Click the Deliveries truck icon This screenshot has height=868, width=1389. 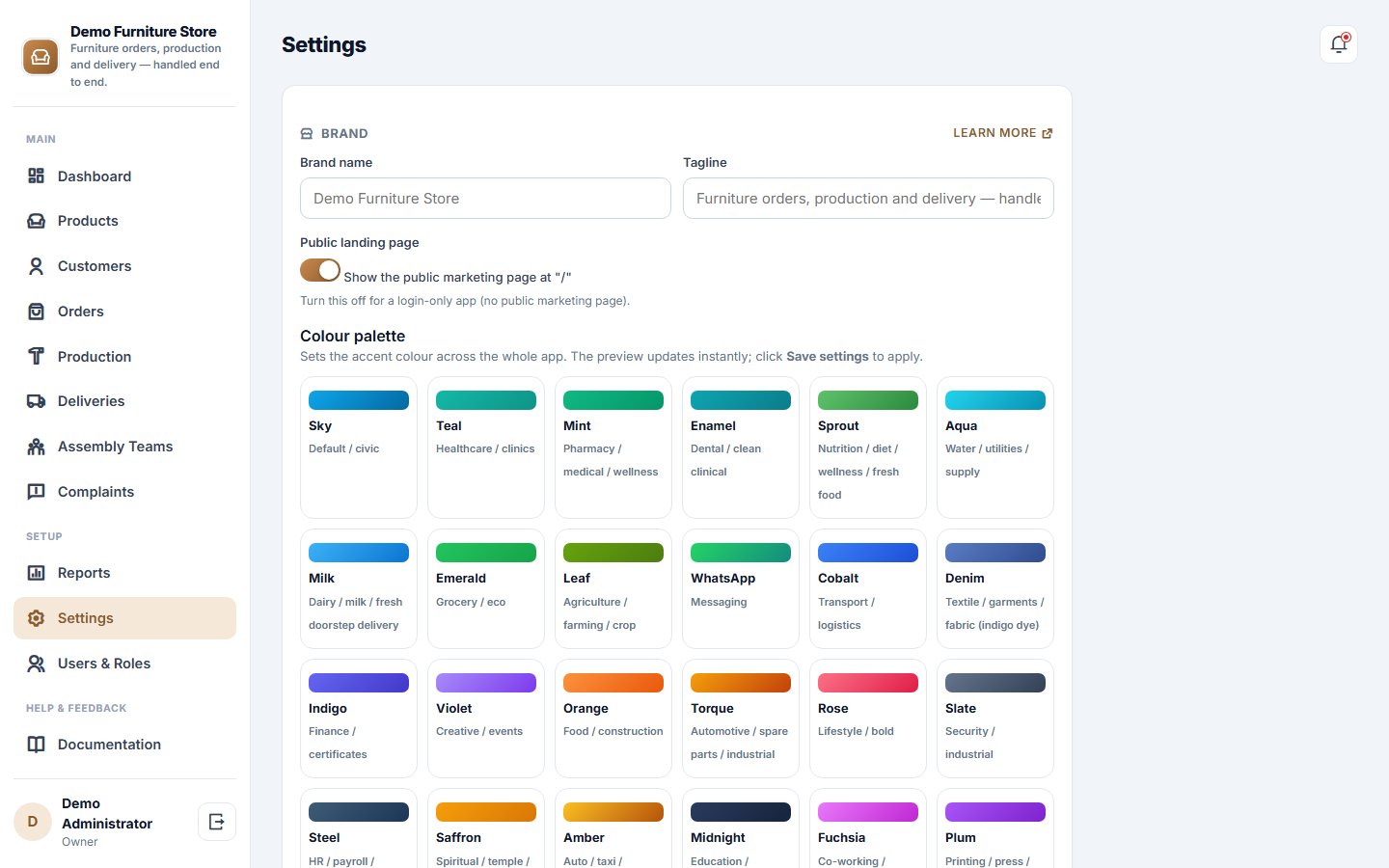37,401
